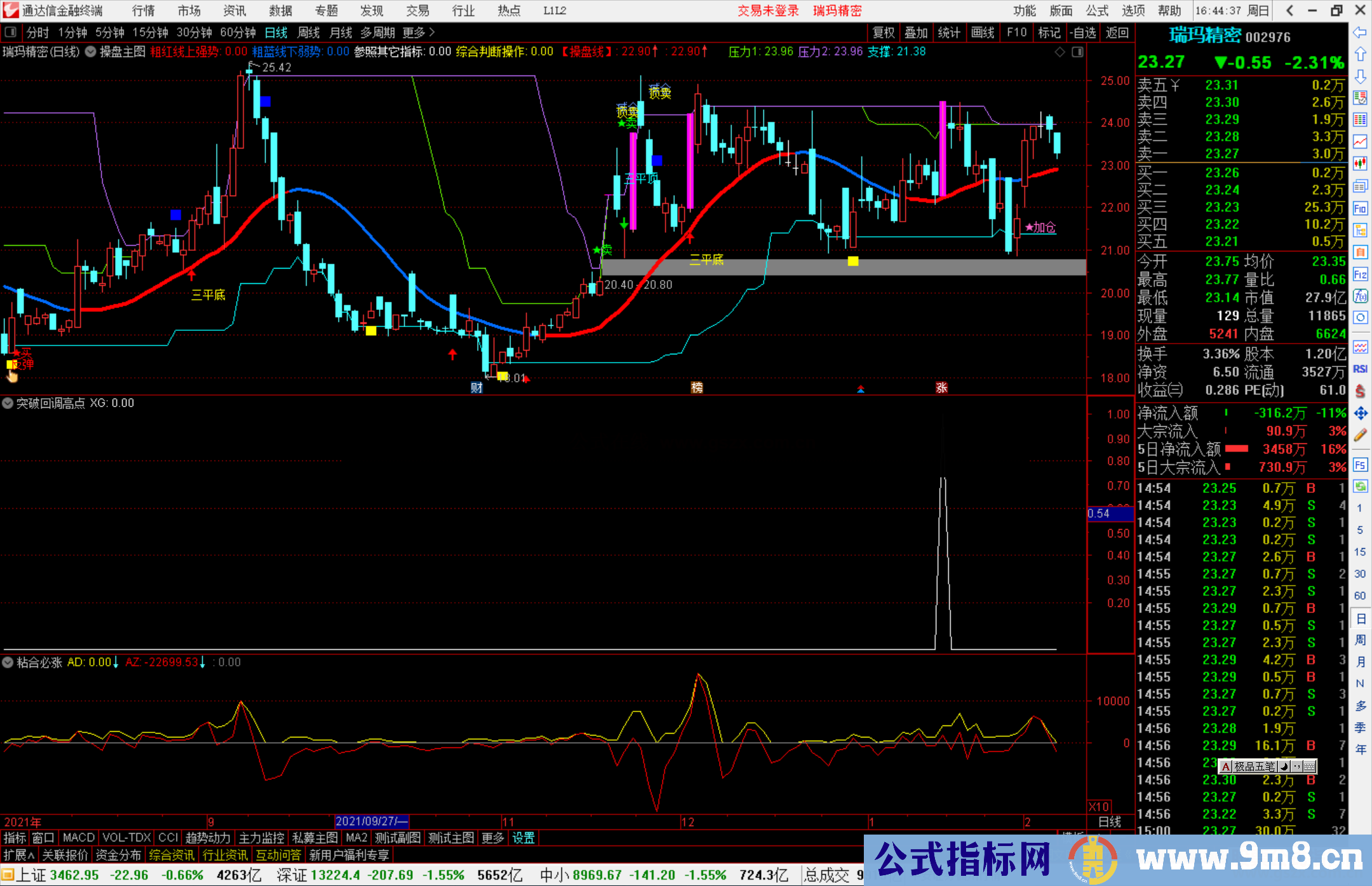Image resolution: width=1372 pixels, height=886 pixels.
Task: Click the 2021/09/27 date marker on timeline
Action: pos(372,821)
